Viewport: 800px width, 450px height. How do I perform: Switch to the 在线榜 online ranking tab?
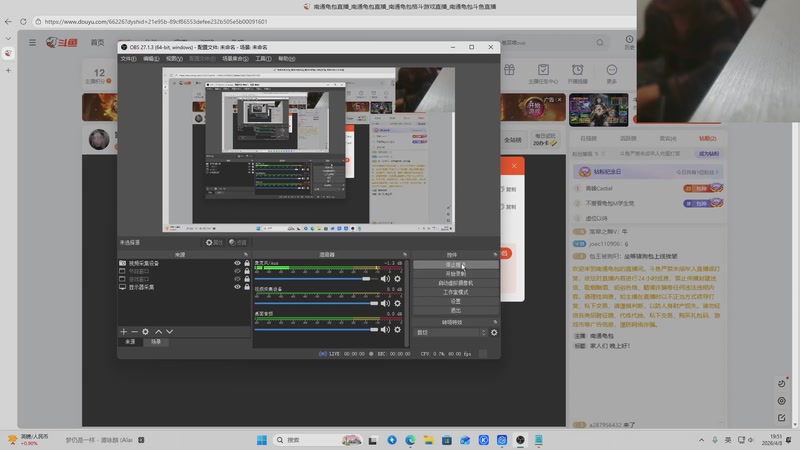(588, 139)
